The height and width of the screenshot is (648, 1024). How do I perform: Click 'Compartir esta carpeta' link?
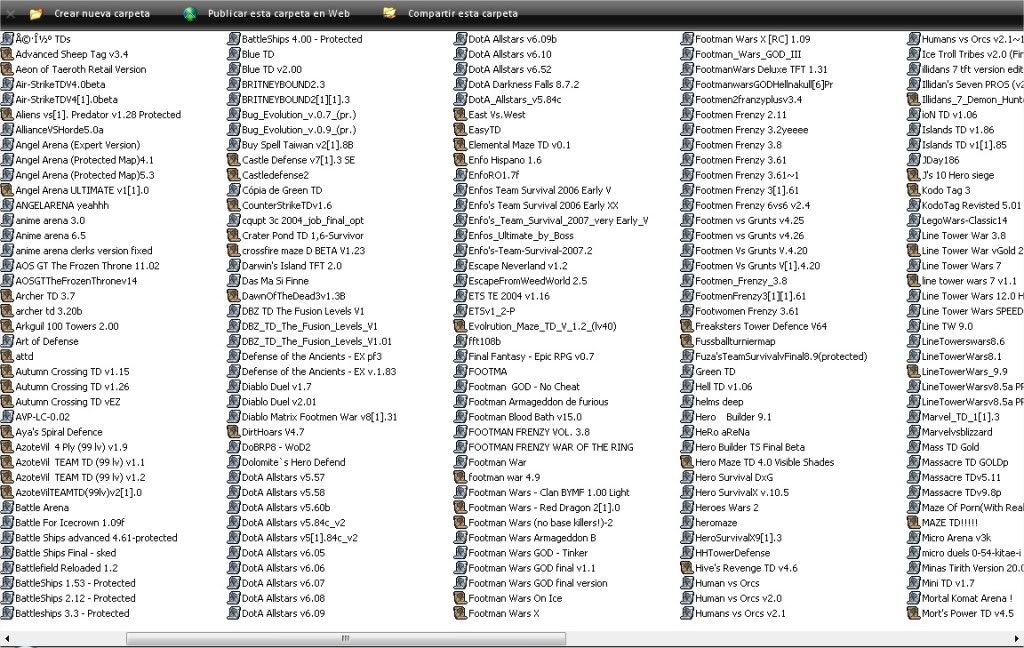coord(463,13)
